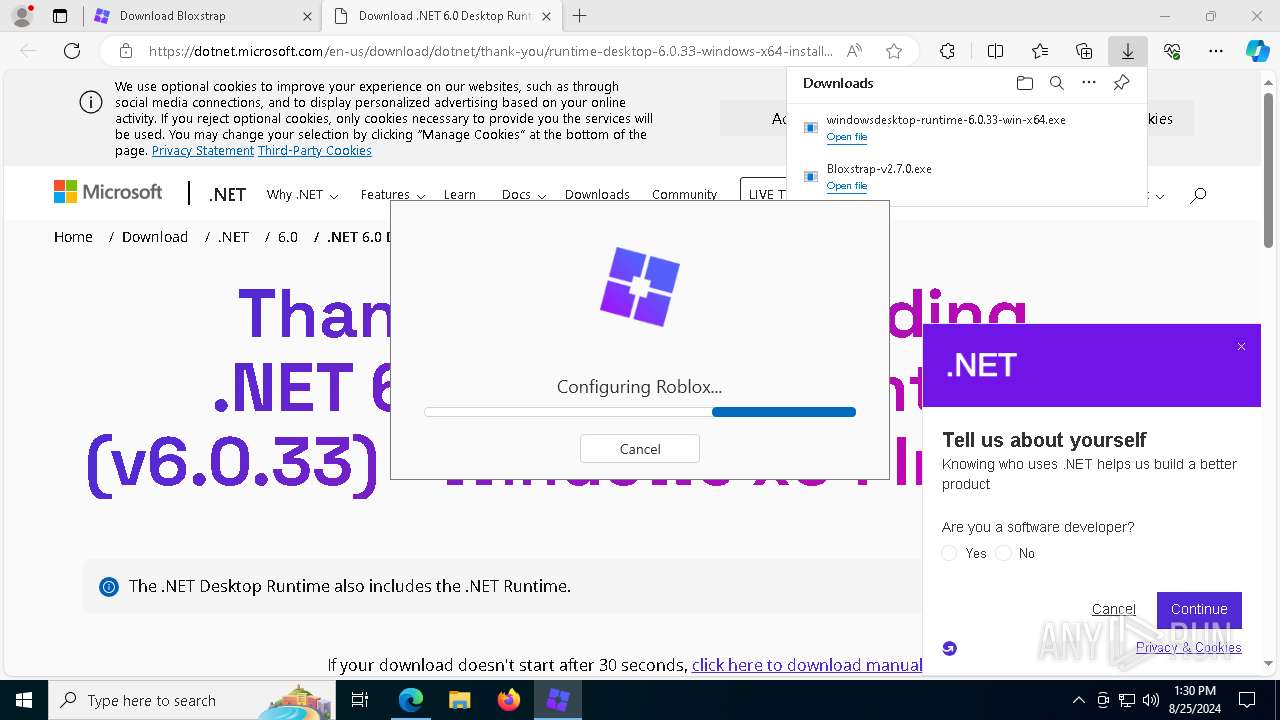
Task: Switch to Download Bloxstrap tab
Action: (x=200, y=16)
